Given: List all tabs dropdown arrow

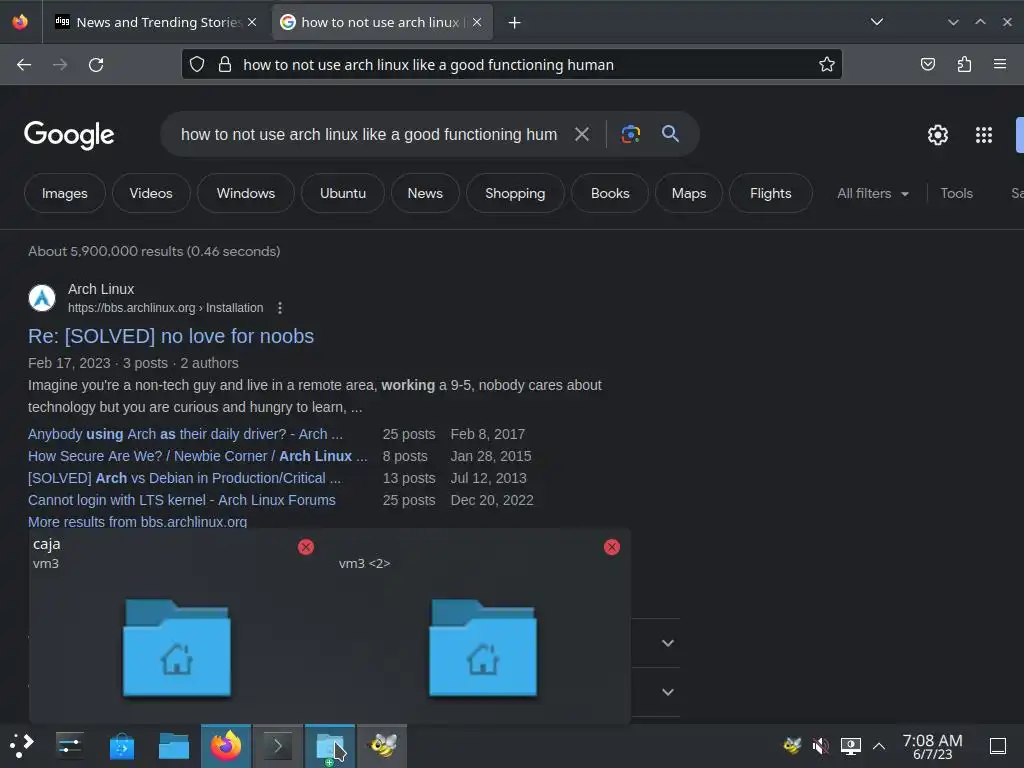Looking at the screenshot, I should pyautogui.click(x=877, y=22).
